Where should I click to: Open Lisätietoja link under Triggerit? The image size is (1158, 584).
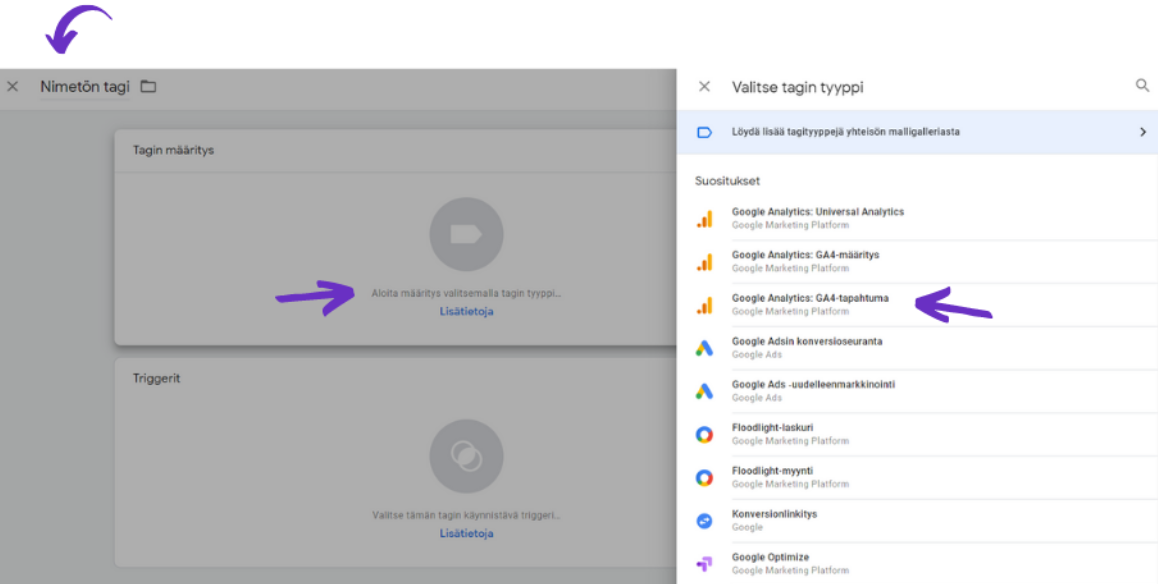(x=466, y=532)
